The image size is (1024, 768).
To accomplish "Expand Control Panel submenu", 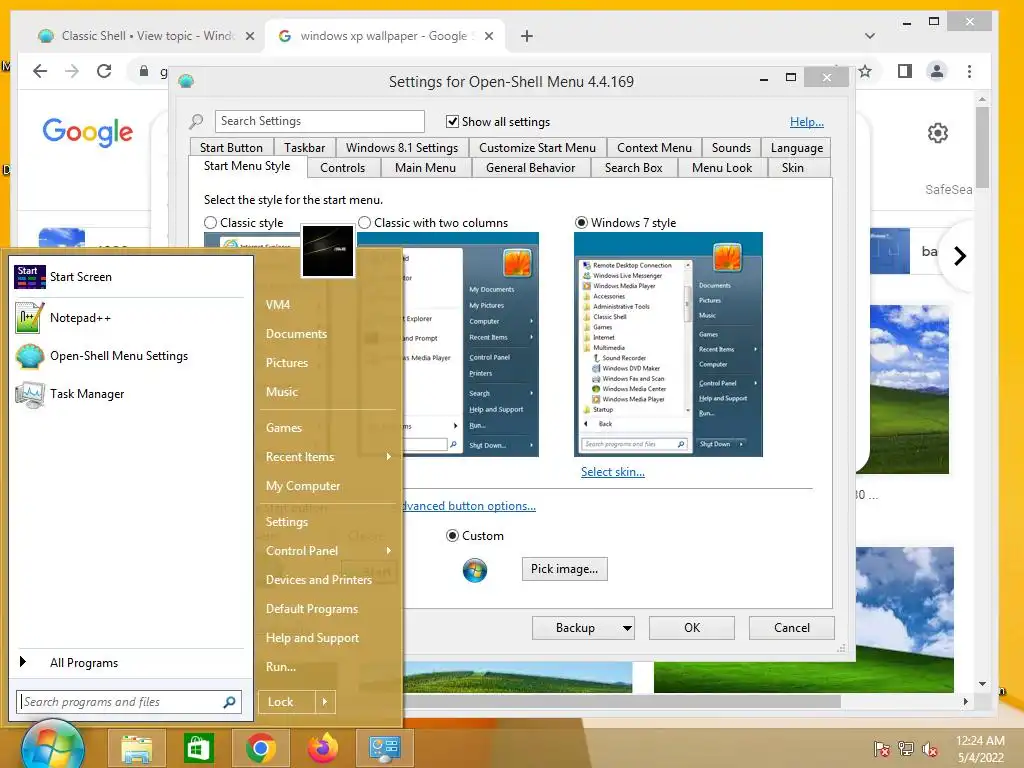I will [x=389, y=551].
